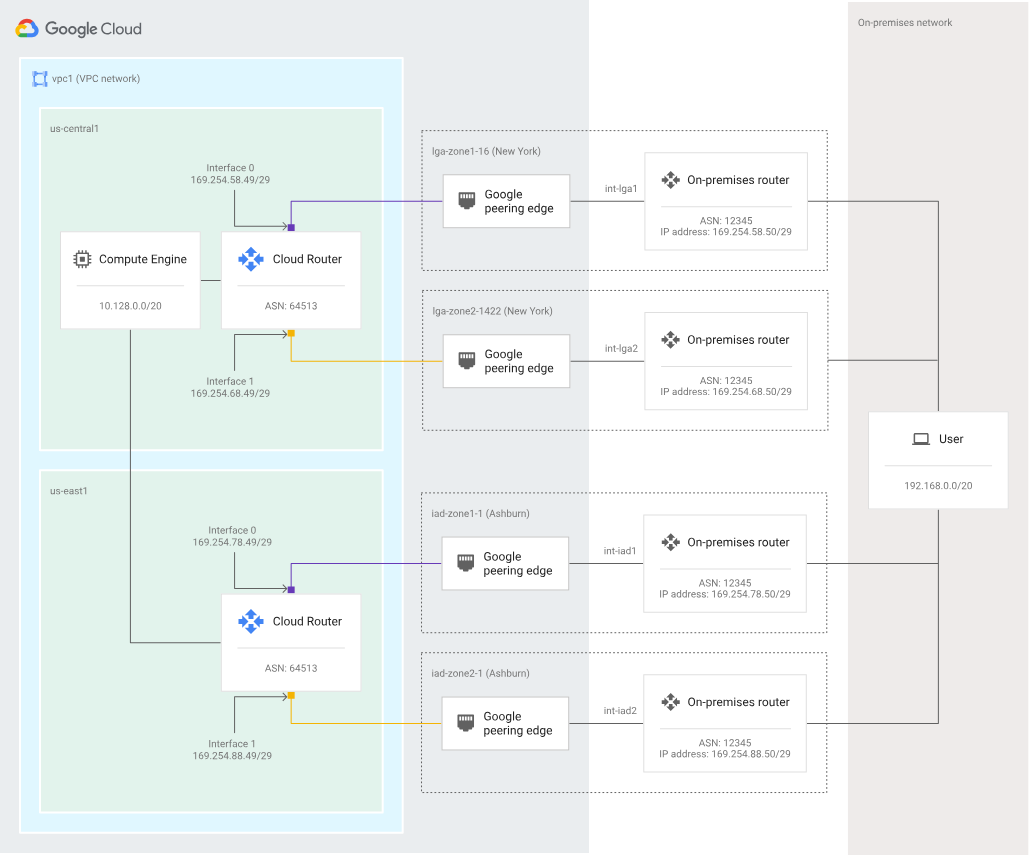Click on-premises router icon with IP 169.254.68.50/29
Viewport: 1029px width, 855px height.
tap(671, 340)
